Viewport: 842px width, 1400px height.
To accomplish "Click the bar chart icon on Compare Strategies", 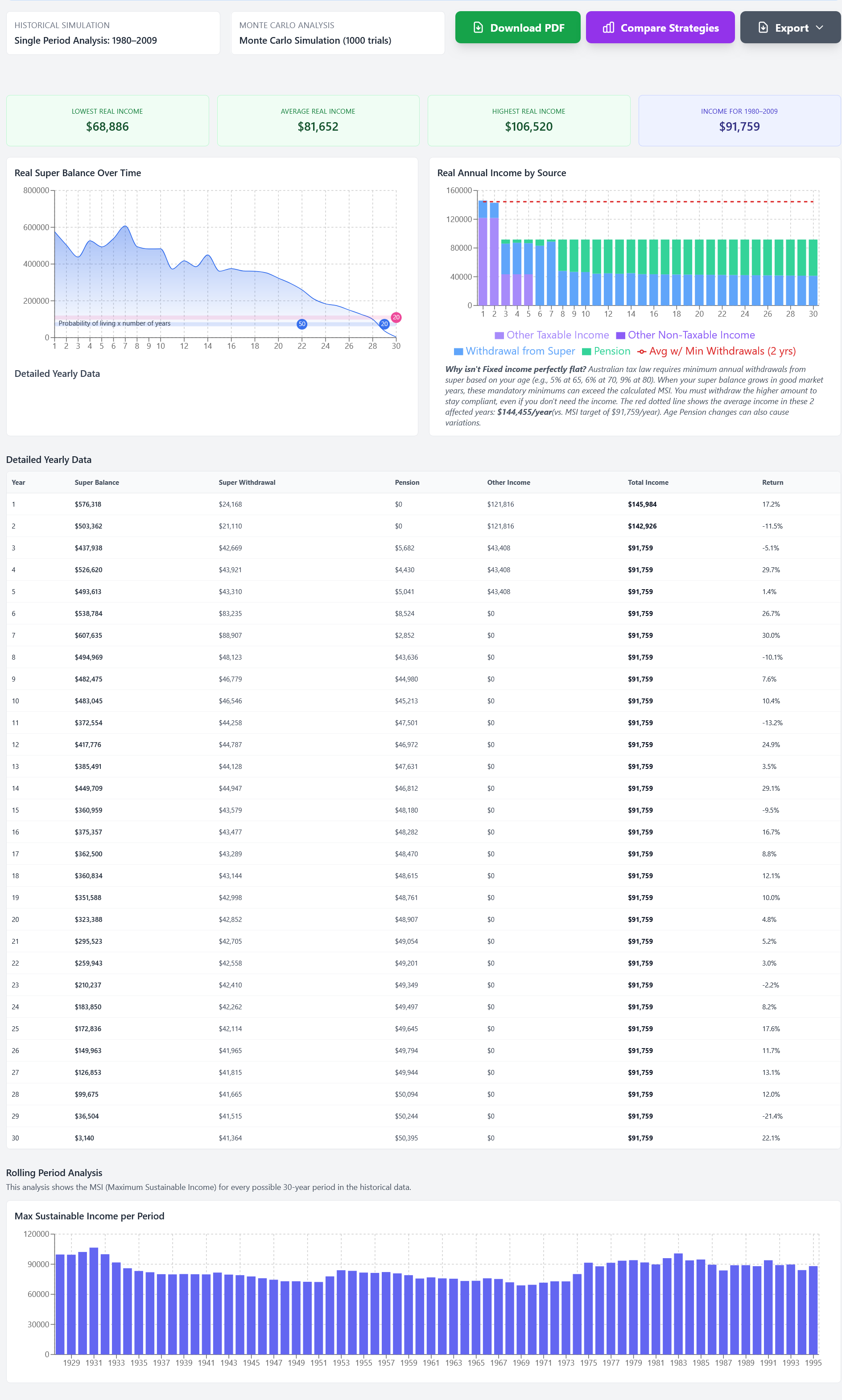I will coord(608,27).
